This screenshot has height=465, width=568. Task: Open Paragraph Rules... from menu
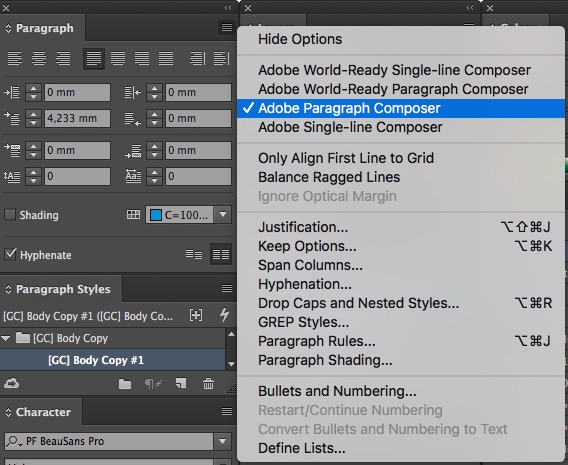click(x=401, y=341)
